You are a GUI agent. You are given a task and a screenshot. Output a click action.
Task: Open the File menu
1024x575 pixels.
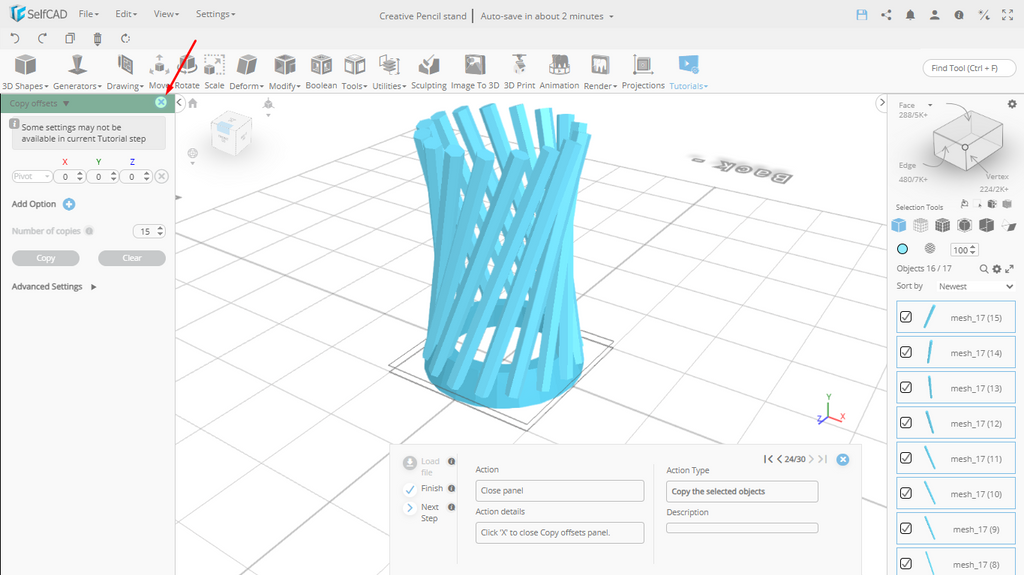88,14
